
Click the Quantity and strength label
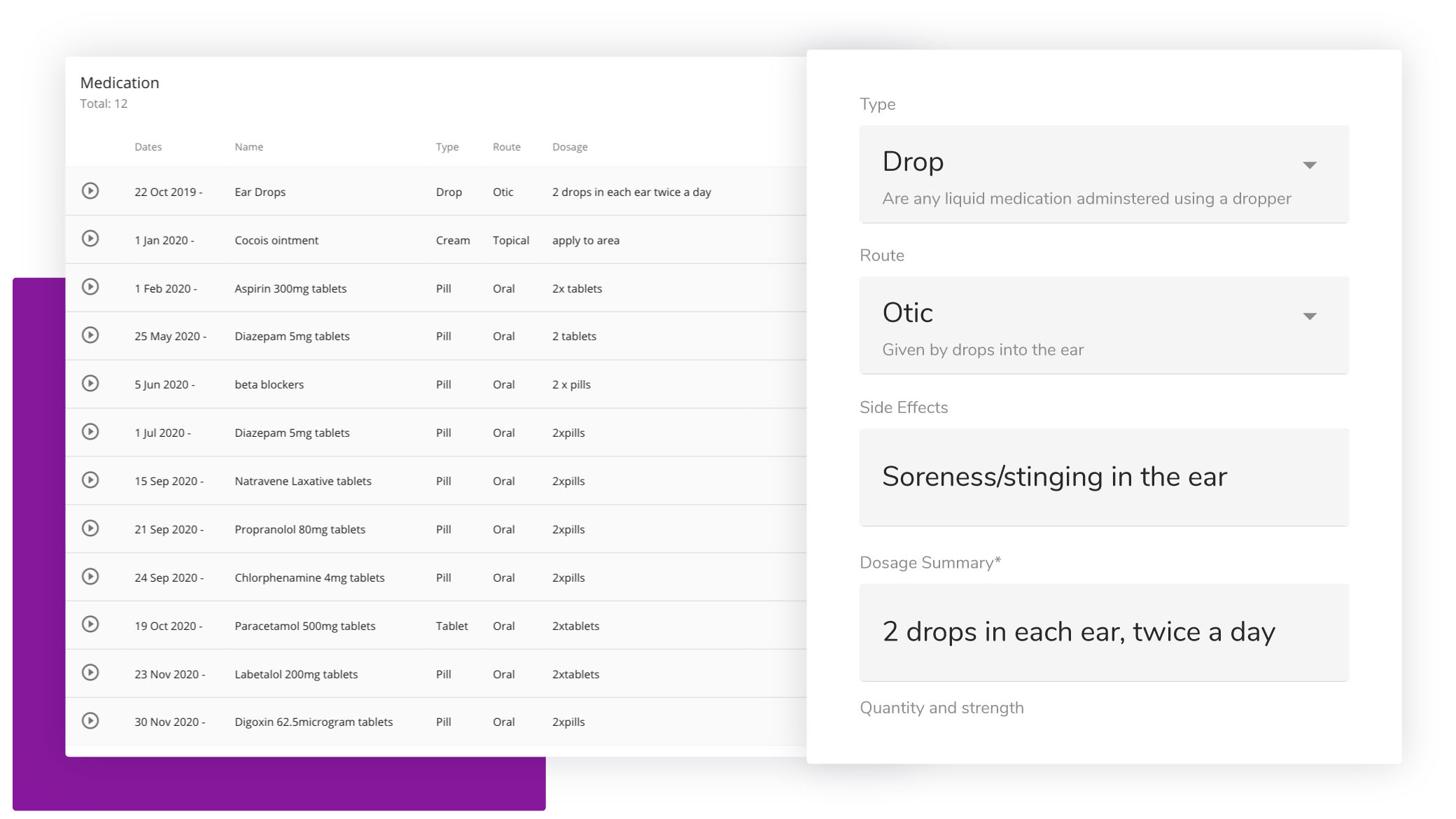[941, 708]
